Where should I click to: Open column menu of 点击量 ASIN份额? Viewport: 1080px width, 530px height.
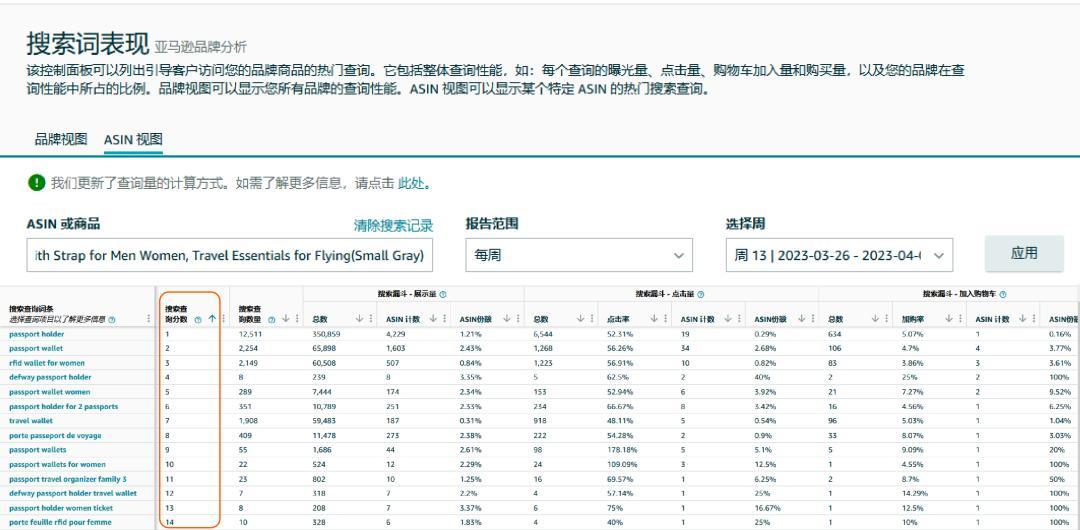813,318
